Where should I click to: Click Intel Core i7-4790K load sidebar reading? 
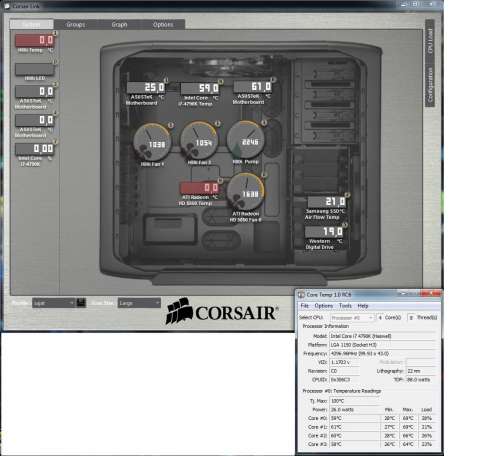[34, 149]
